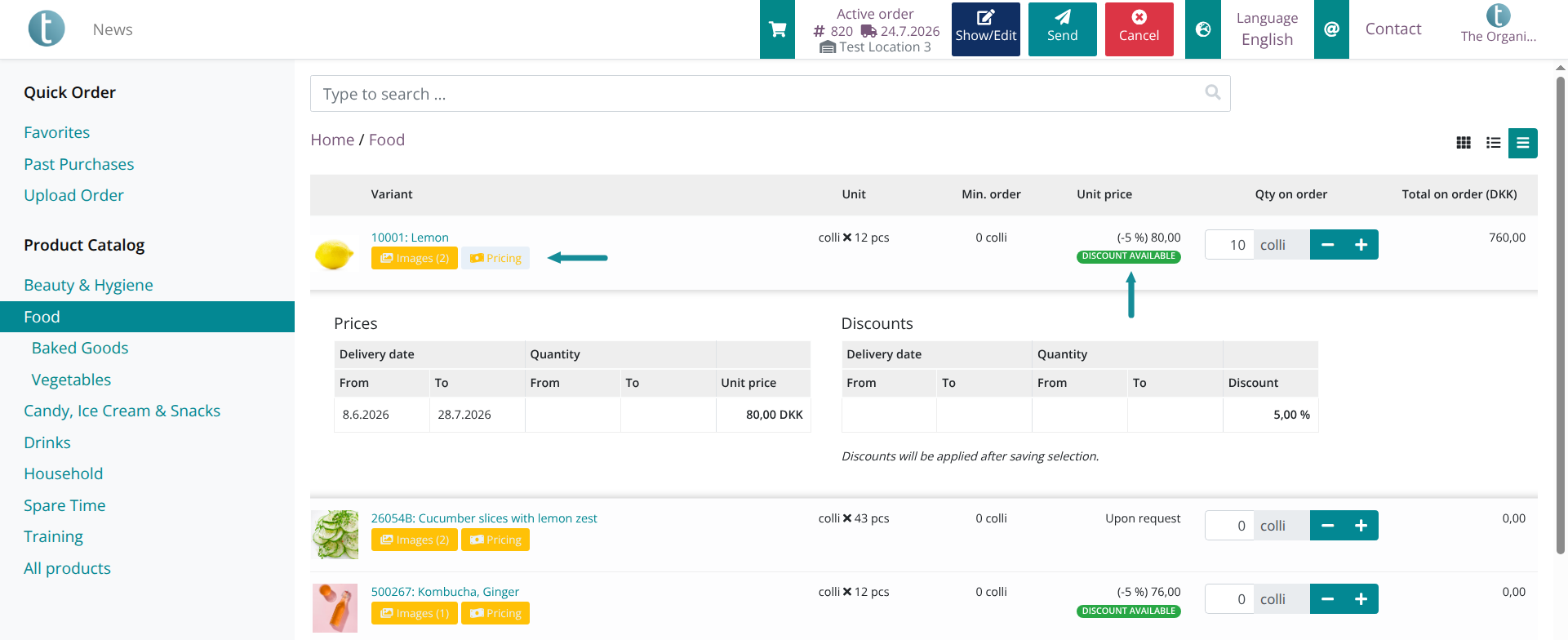1568x640 pixels.
Task: Edit Kombucha quantity field
Action: (x=1229, y=599)
